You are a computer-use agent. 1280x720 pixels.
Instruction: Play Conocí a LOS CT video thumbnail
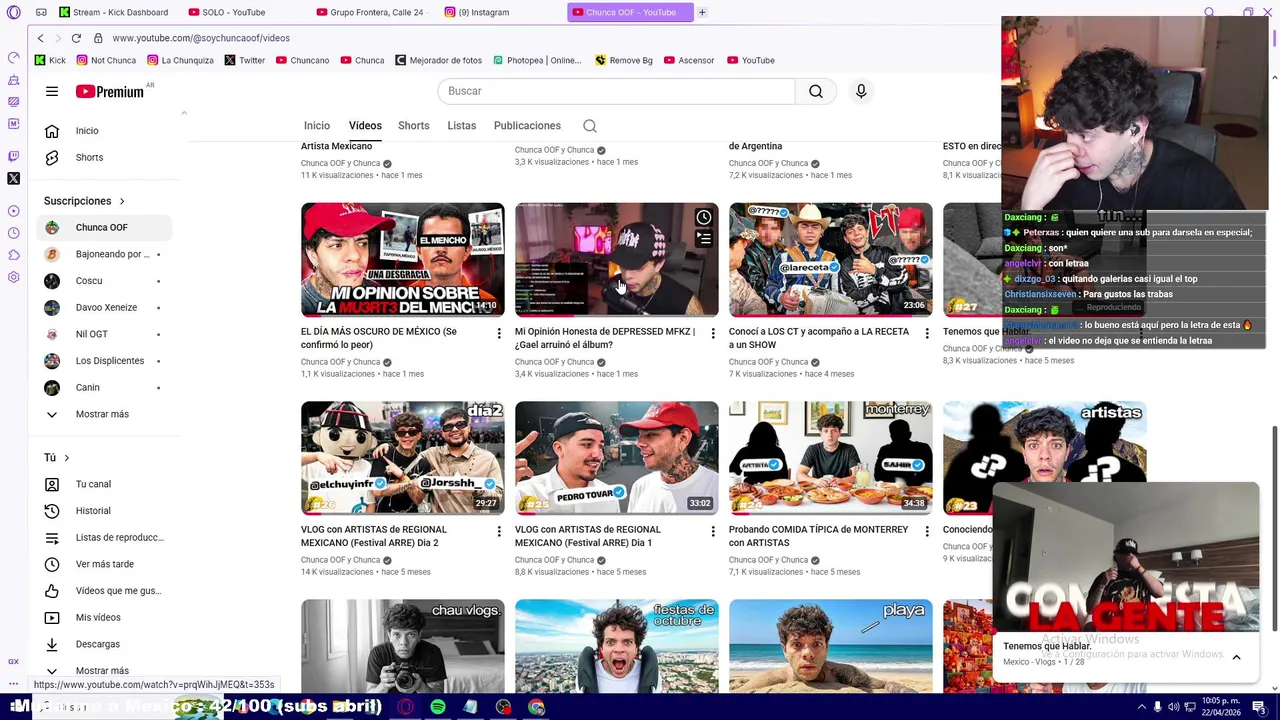pos(831,260)
